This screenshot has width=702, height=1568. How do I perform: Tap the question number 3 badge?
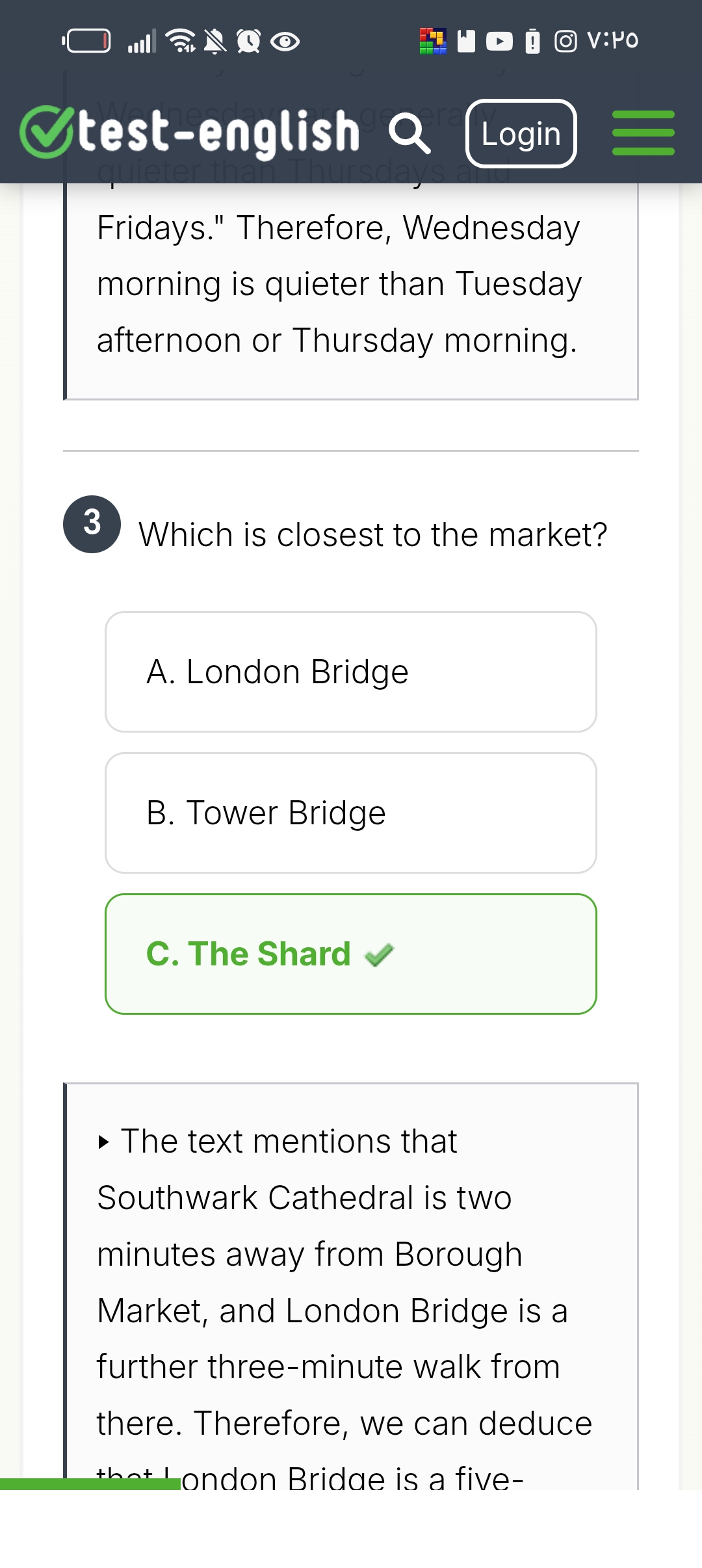pos(92,524)
